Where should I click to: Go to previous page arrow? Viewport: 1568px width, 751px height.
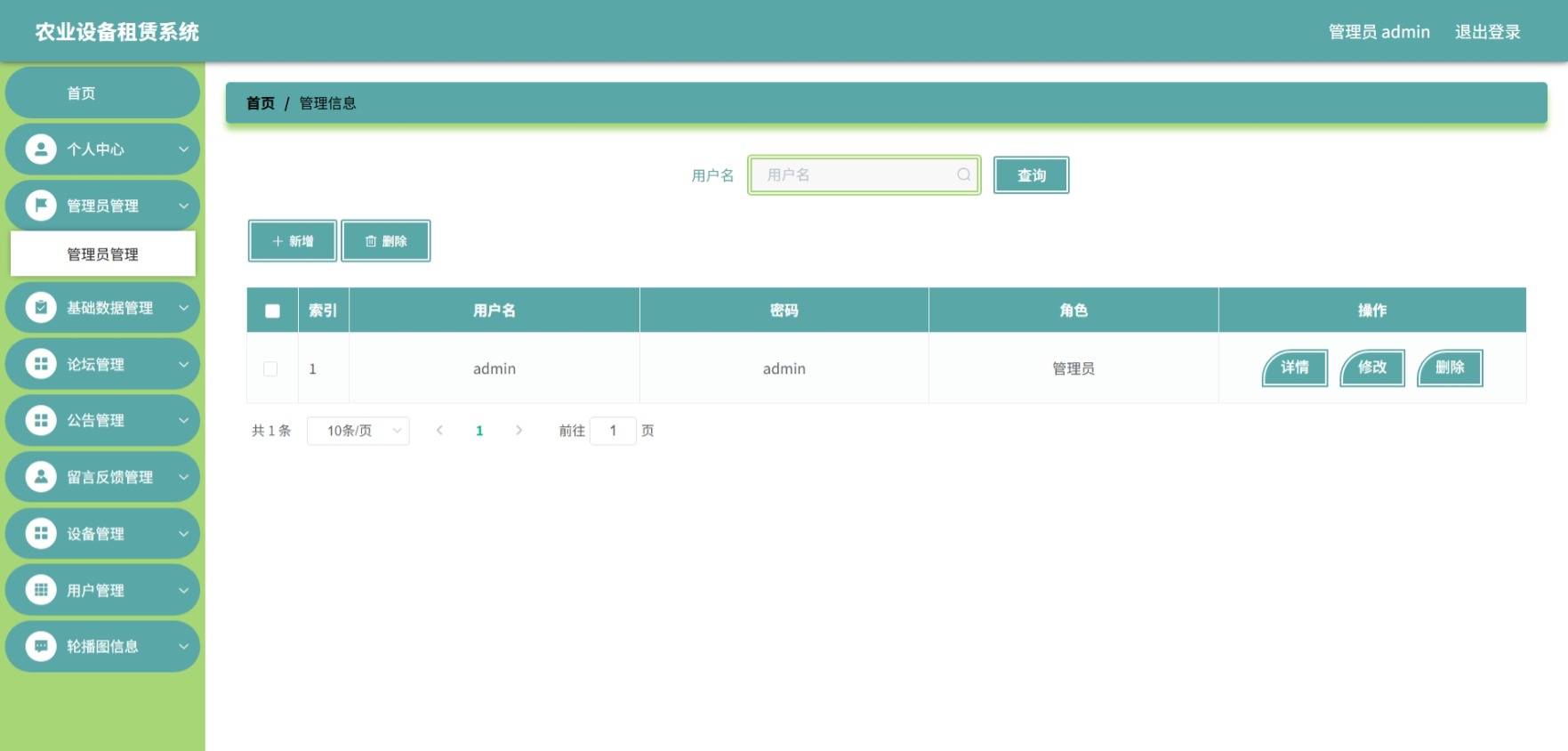click(x=439, y=431)
